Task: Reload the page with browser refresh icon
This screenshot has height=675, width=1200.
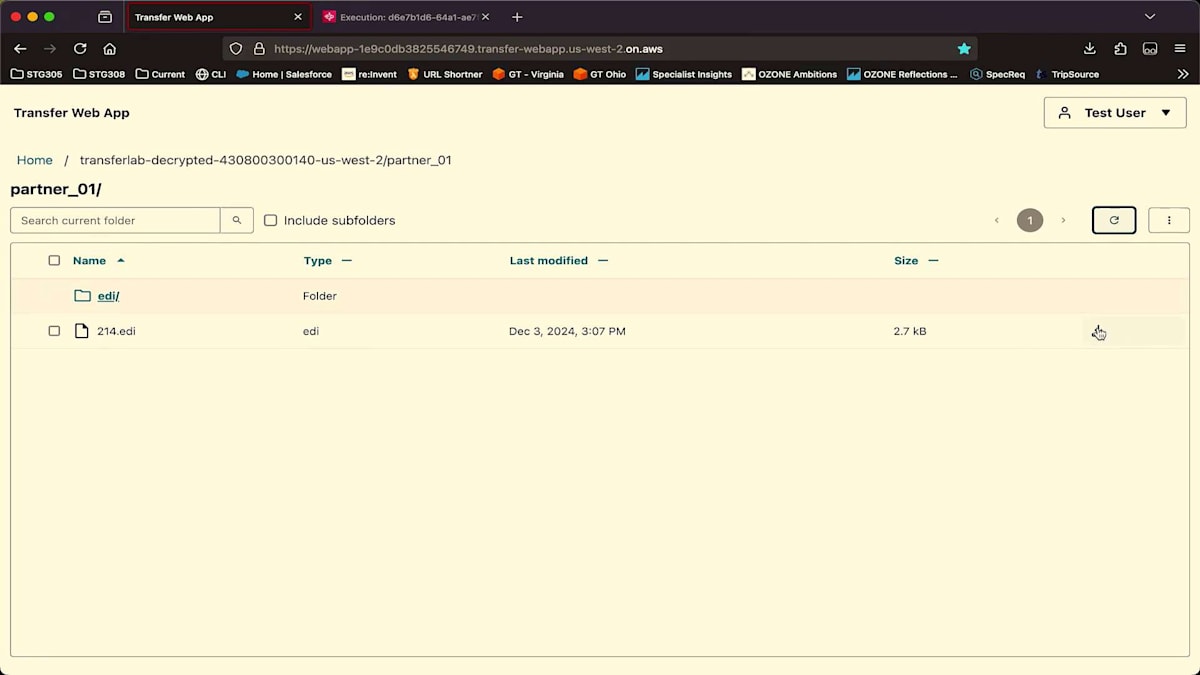Action: pyautogui.click(x=80, y=48)
